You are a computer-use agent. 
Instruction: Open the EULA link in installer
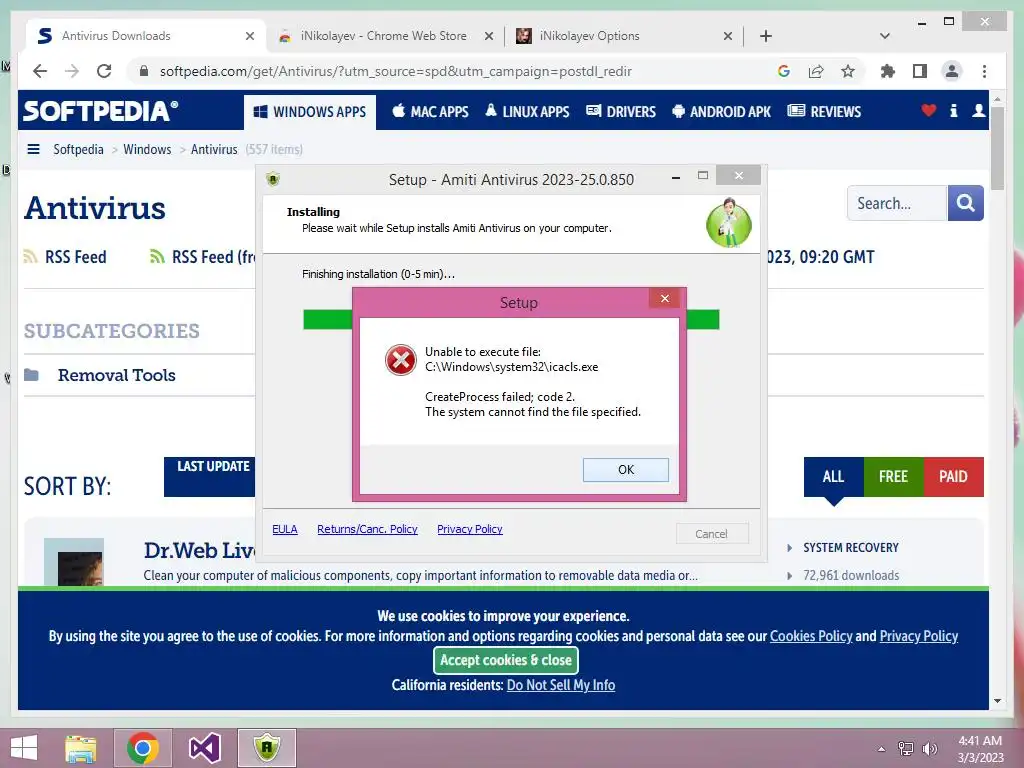(285, 529)
